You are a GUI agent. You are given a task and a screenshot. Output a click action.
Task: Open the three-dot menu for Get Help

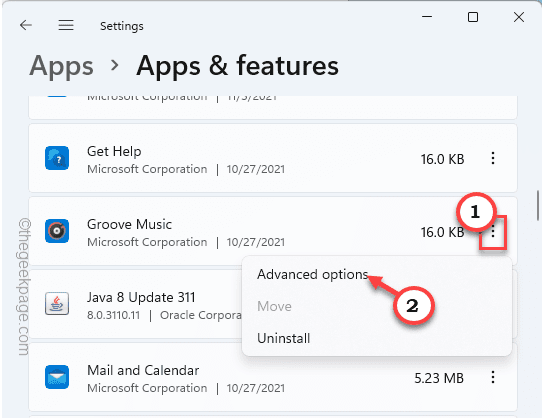tap(493, 158)
